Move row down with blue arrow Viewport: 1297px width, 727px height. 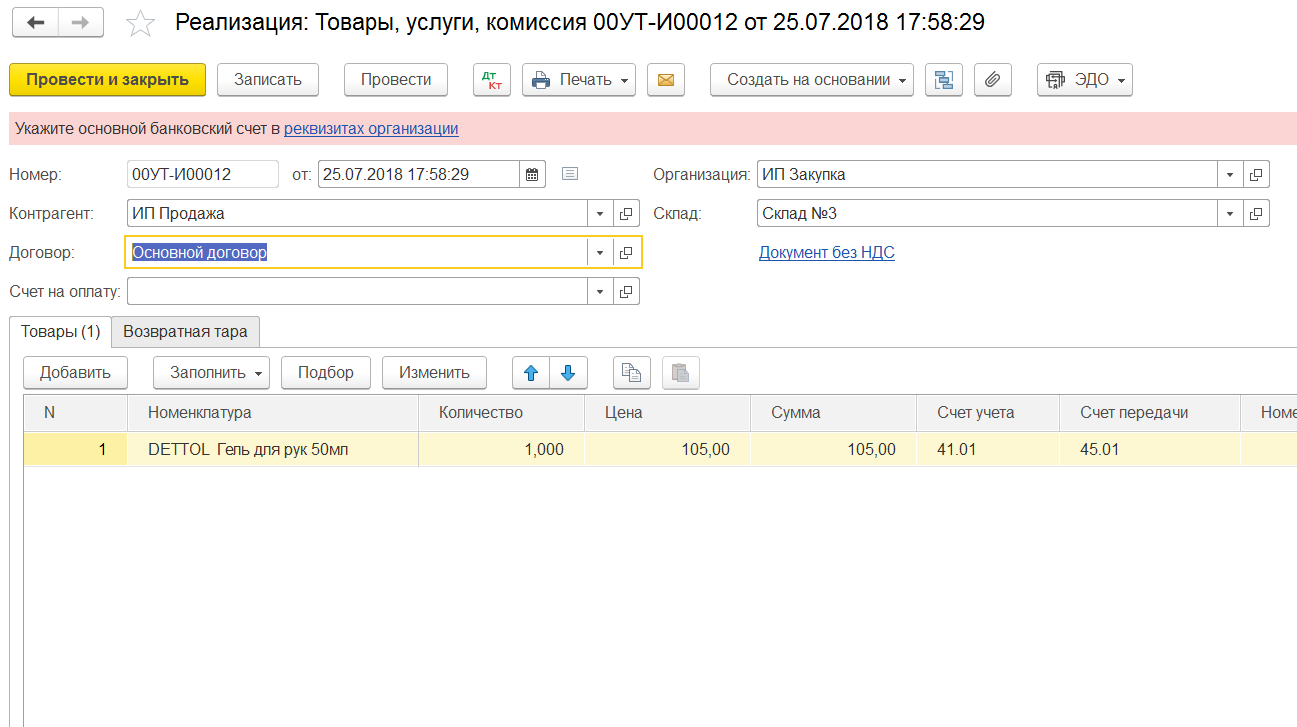click(568, 373)
